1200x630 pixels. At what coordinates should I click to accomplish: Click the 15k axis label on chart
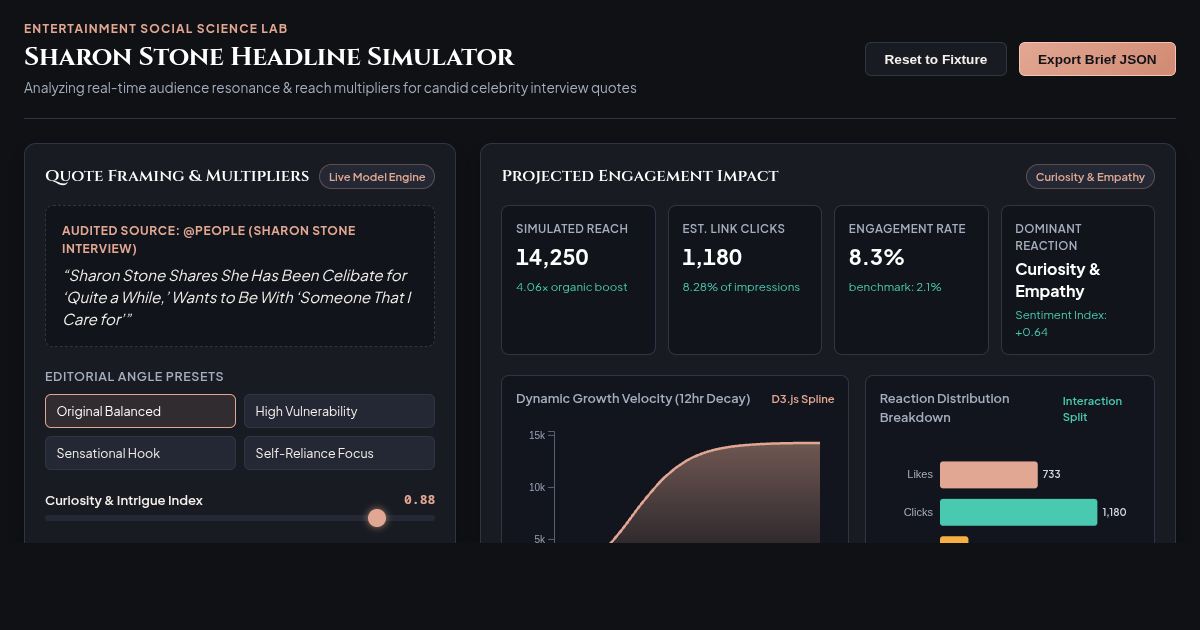[x=537, y=435]
